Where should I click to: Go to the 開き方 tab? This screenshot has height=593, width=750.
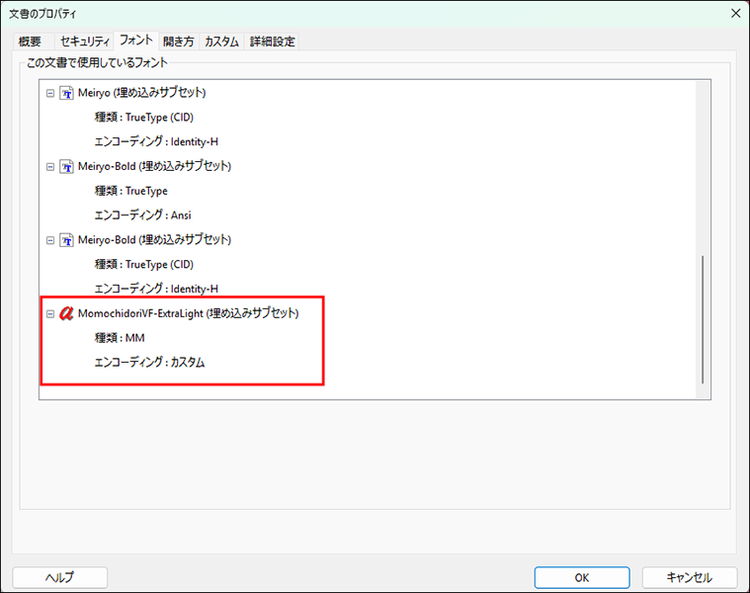178,42
